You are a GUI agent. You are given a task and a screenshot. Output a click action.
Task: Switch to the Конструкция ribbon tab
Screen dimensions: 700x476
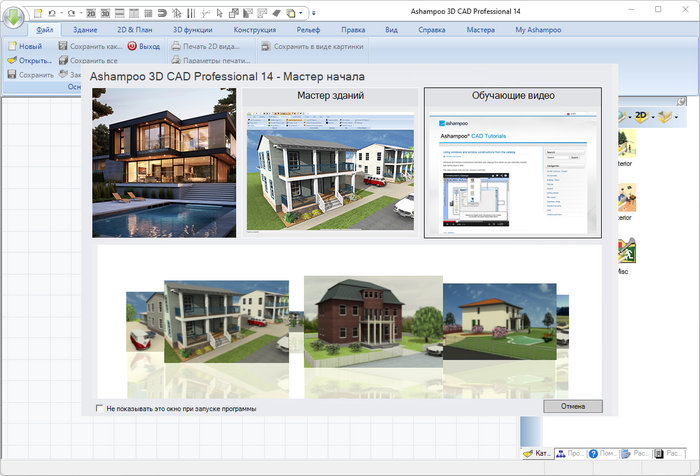[255, 31]
